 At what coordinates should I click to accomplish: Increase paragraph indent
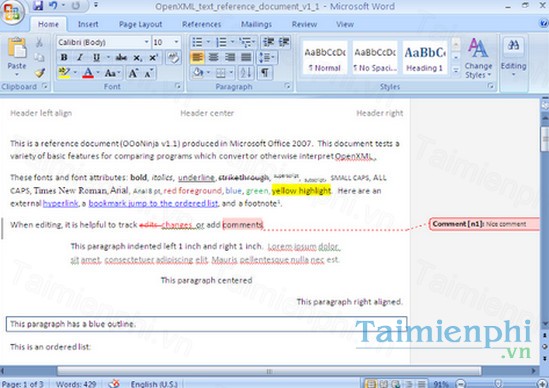[284, 42]
